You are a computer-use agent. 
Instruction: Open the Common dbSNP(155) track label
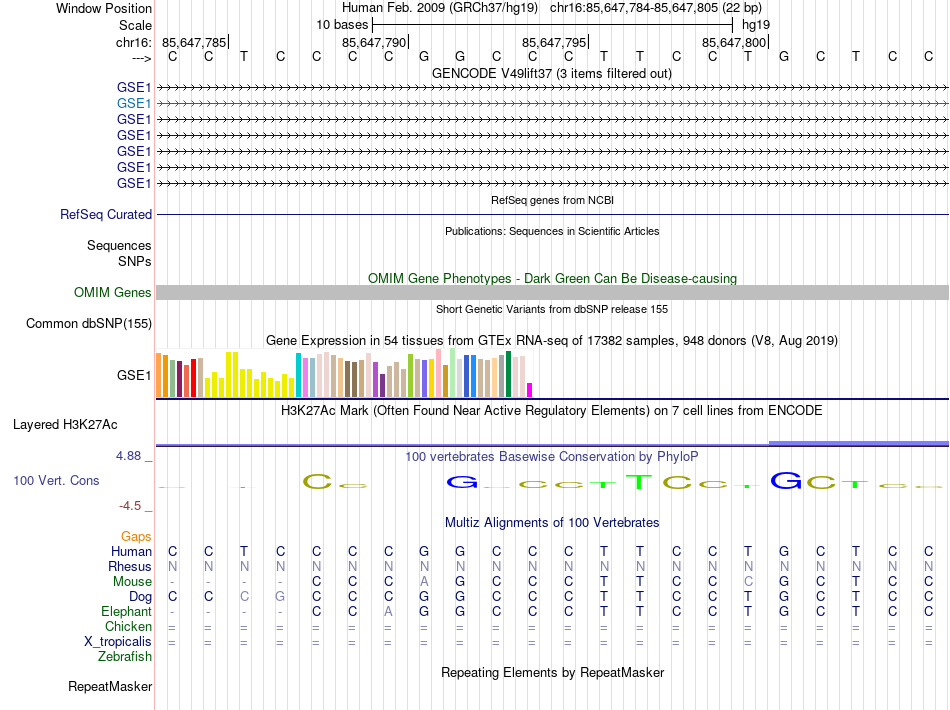tap(89, 324)
